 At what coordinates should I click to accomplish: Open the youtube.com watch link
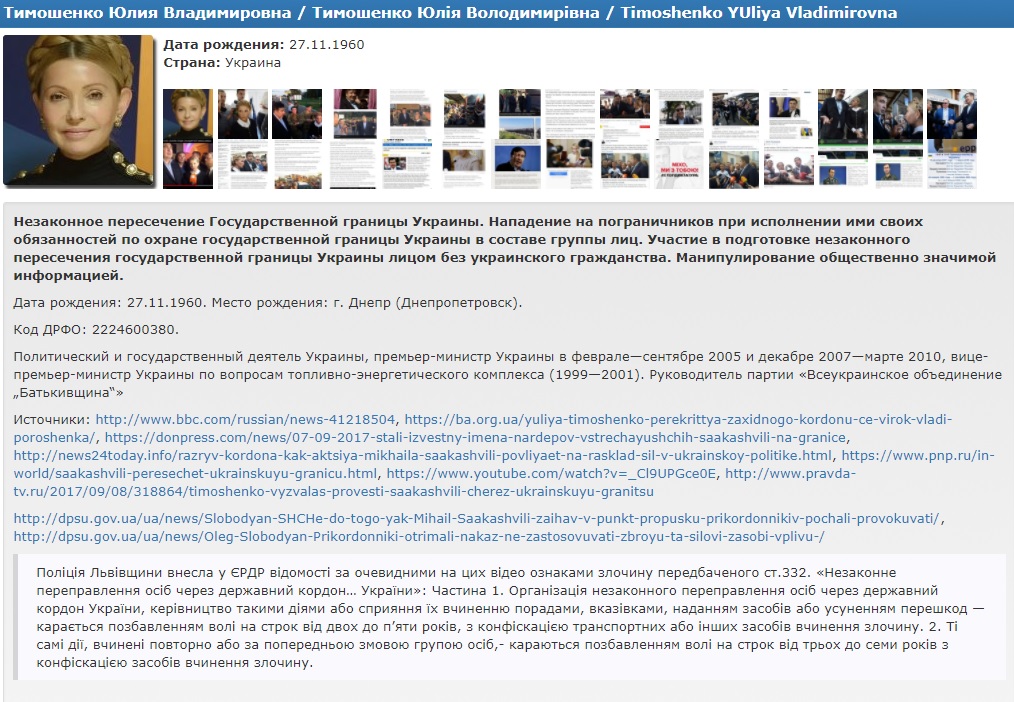click(x=551, y=473)
